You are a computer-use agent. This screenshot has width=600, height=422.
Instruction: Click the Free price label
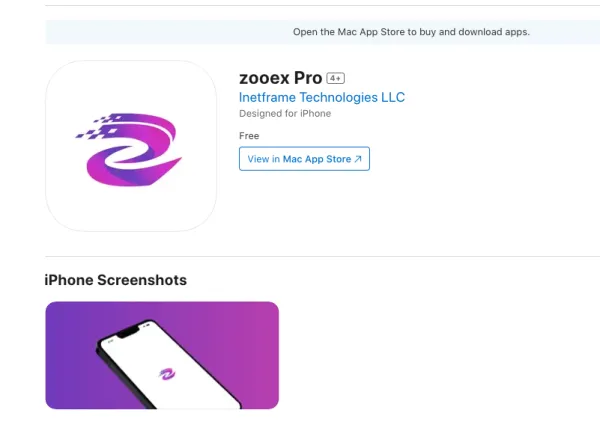pyautogui.click(x=249, y=136)
